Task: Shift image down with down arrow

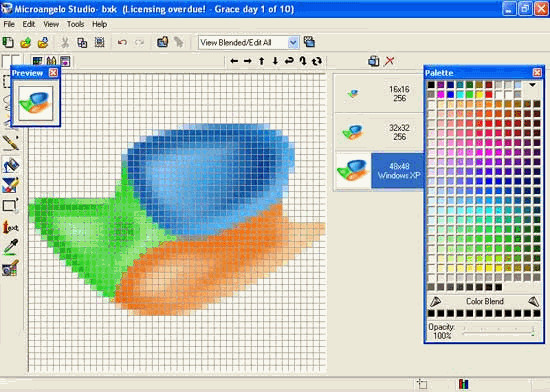Action: 275,61
